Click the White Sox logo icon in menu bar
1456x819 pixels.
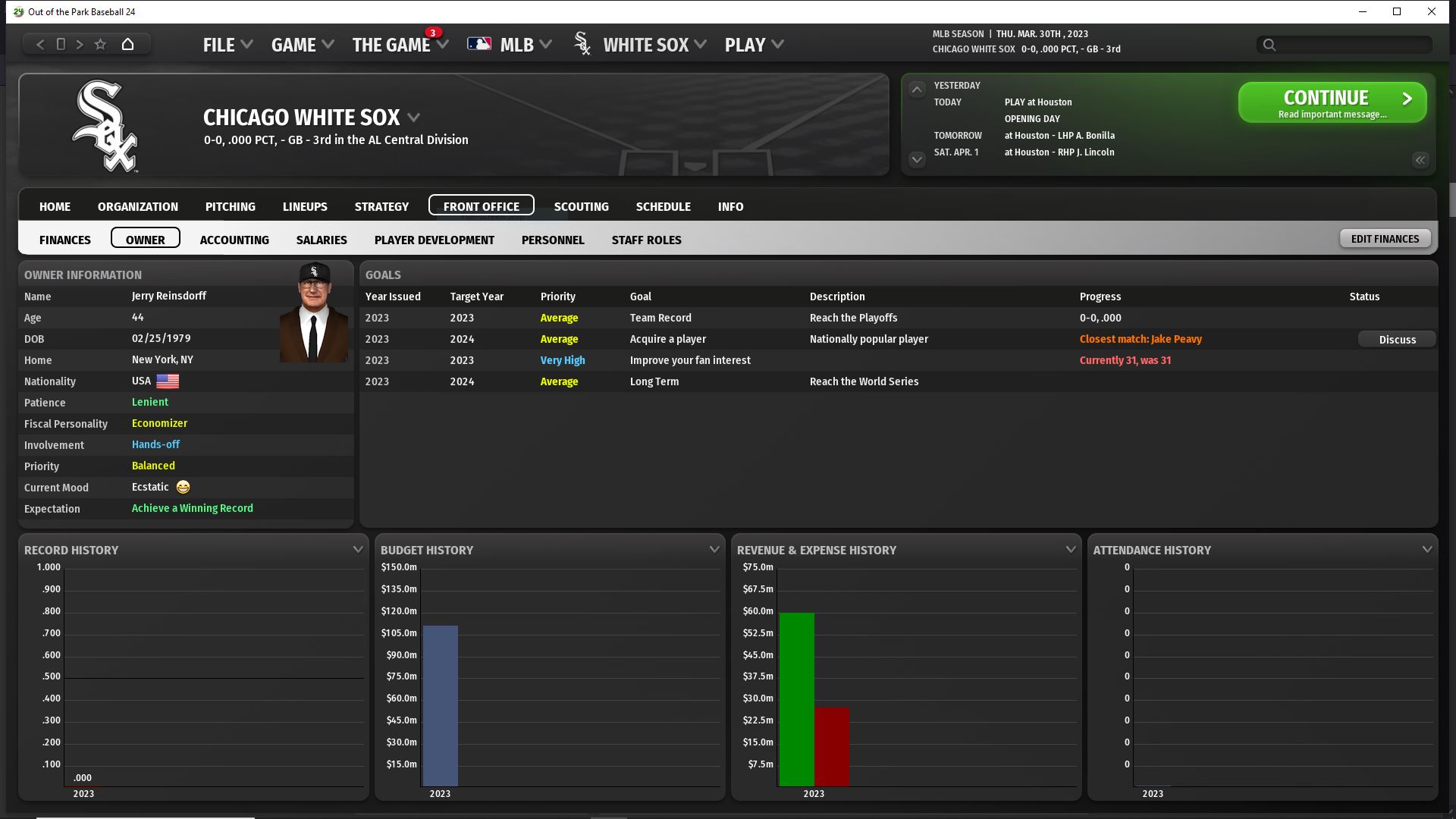[582, 44]
